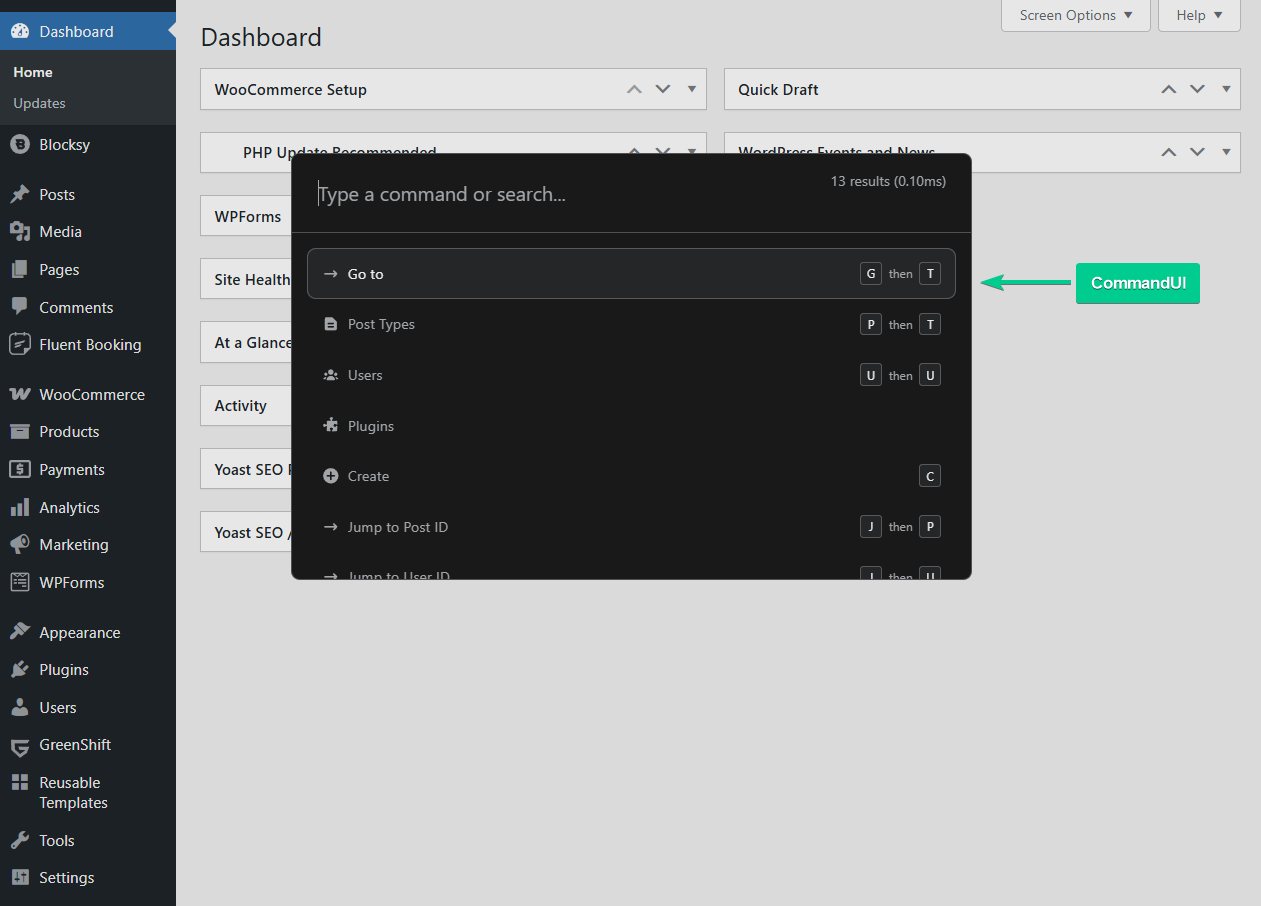
Task: Toggle the Quick Draft panel triangle
Action: [1226, 89]
